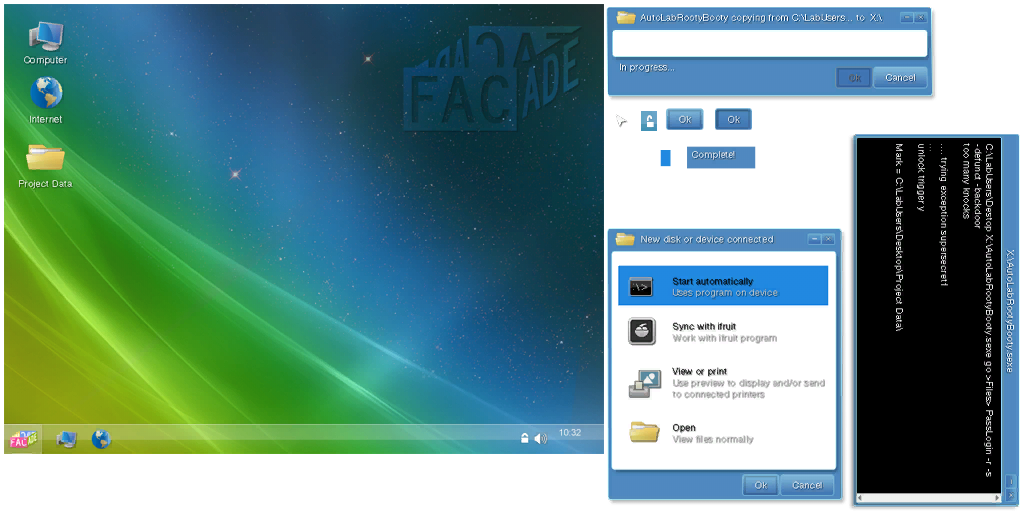Launch the computer icon in the taskbar
Viewport: 1024px width, 512px height.
tap(66, 439)
